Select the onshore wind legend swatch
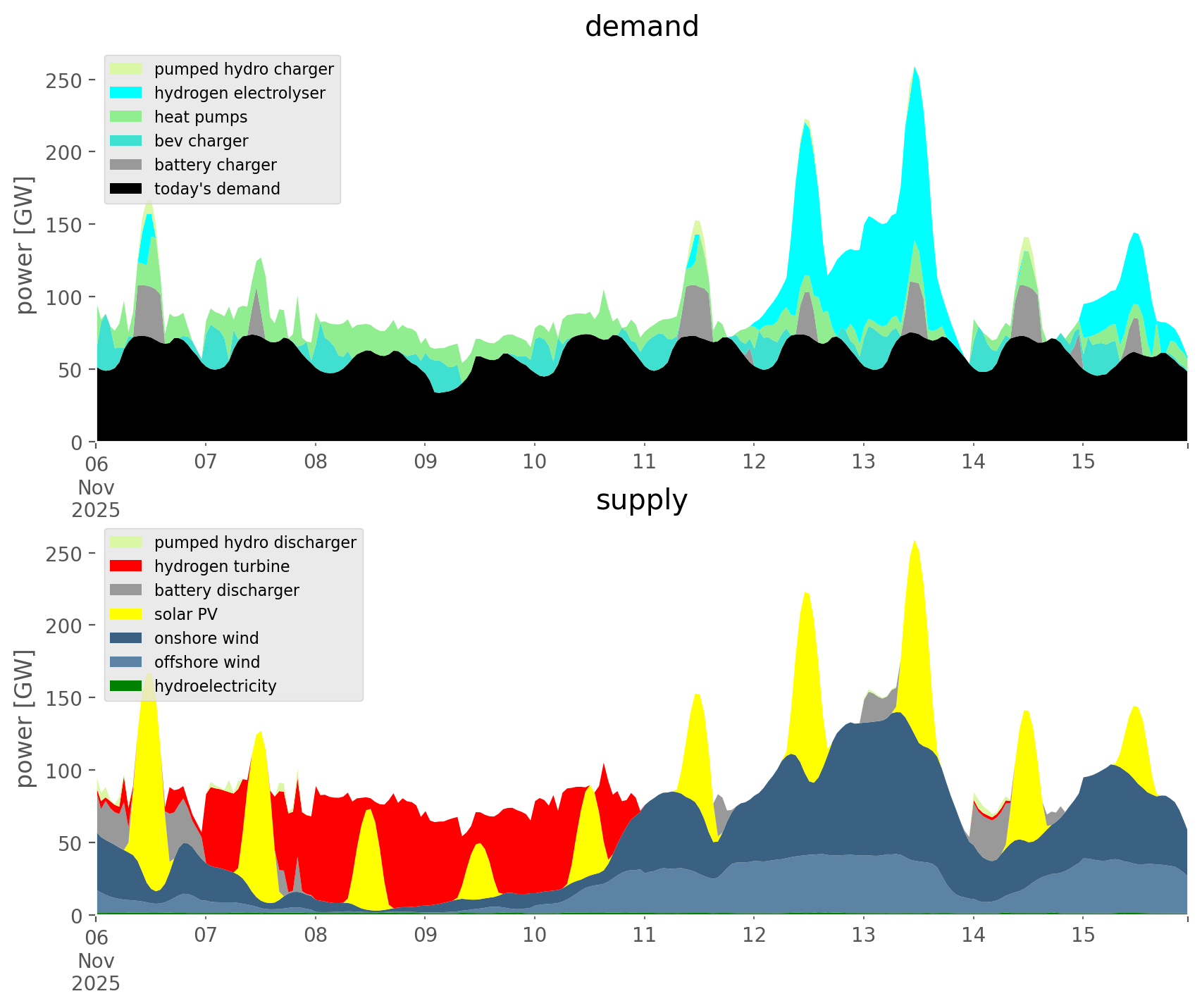The height and width of the screenshot is (1008, 1202). coord(127,638)
